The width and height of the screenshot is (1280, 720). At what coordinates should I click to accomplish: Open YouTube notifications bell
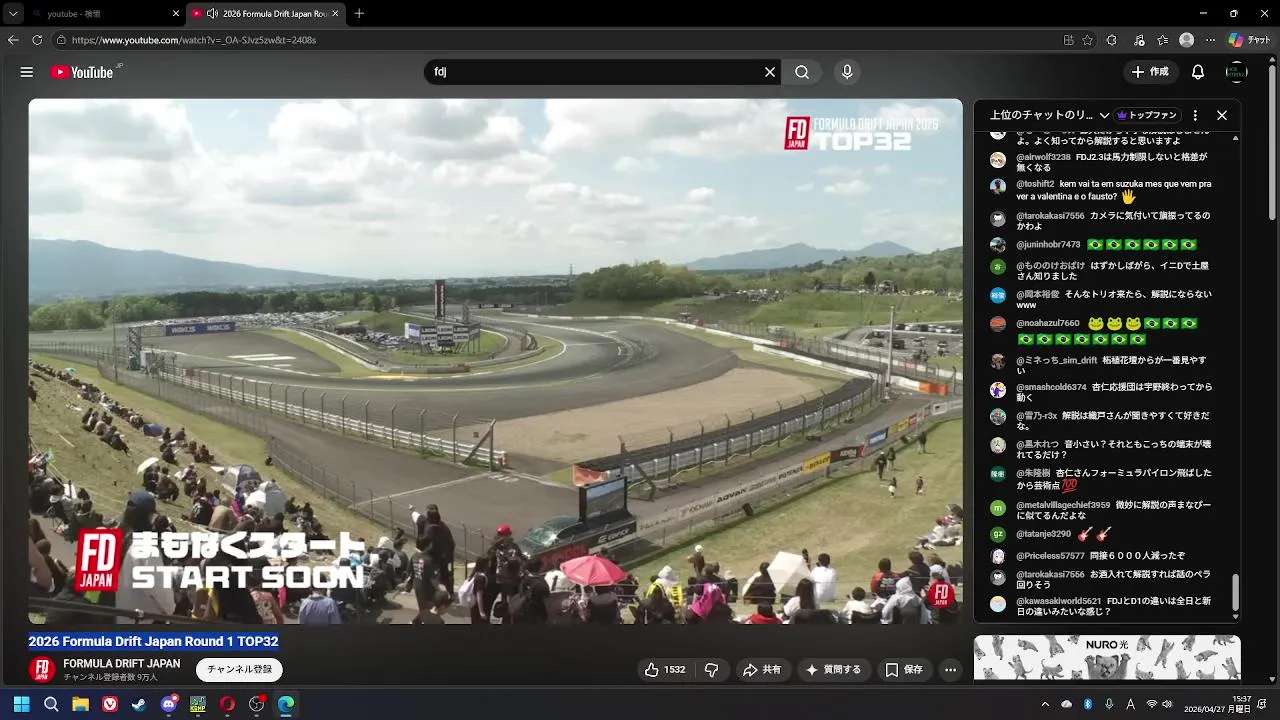pos(1198,72)
